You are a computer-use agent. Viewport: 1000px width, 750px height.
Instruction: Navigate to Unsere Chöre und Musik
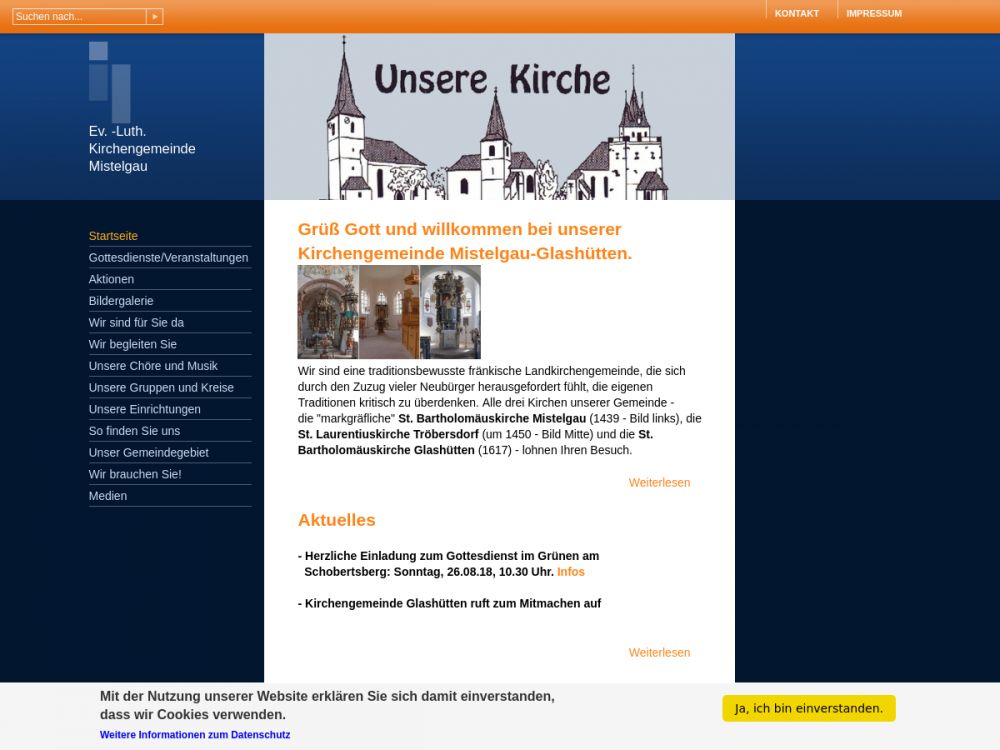[x=153, y=366]
